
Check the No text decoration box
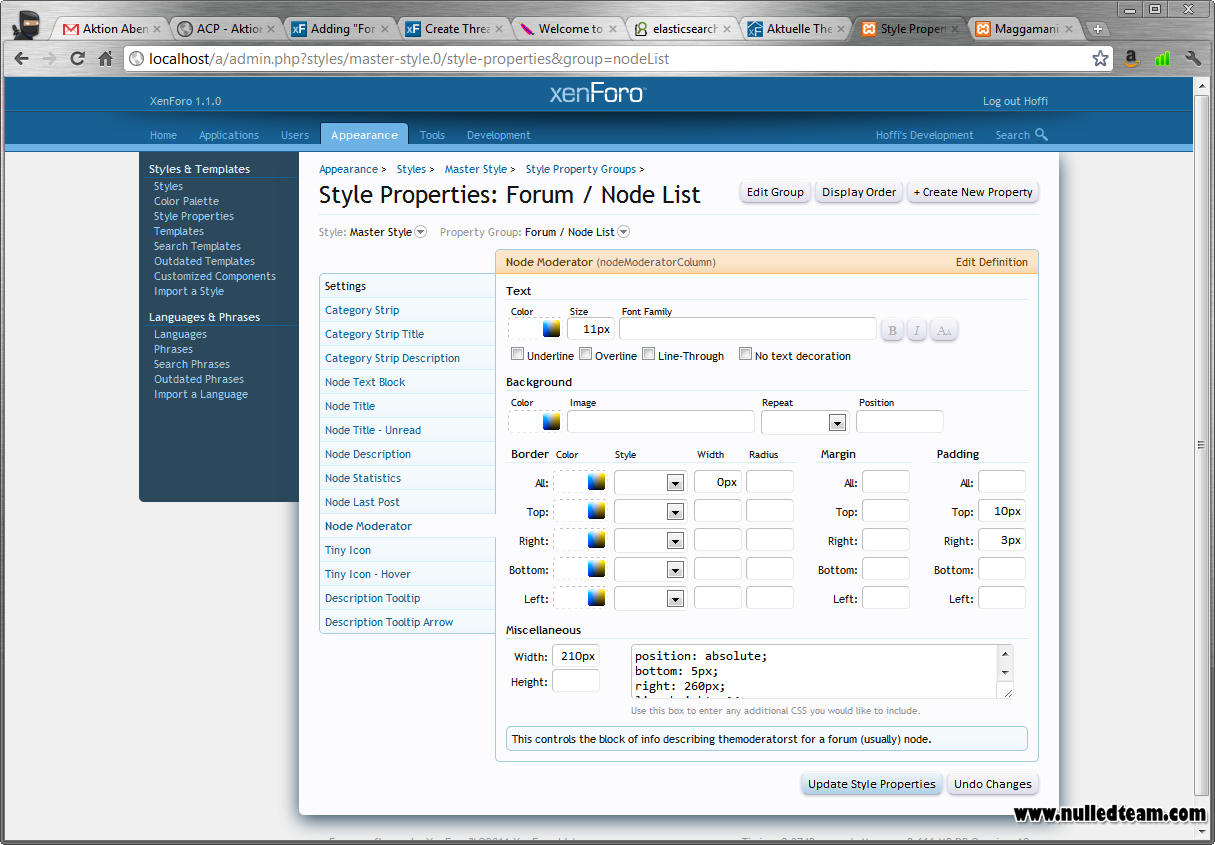coord(745,354)
